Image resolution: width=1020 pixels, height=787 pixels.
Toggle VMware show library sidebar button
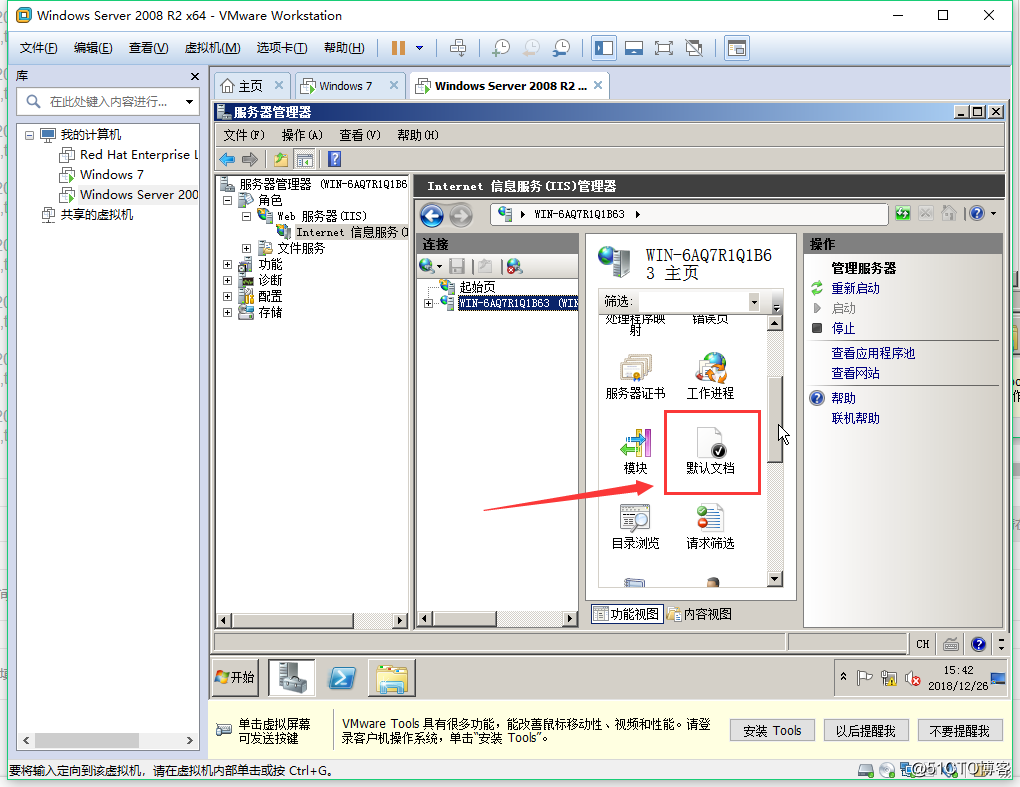pyautogui.click(x=604, y=48)
